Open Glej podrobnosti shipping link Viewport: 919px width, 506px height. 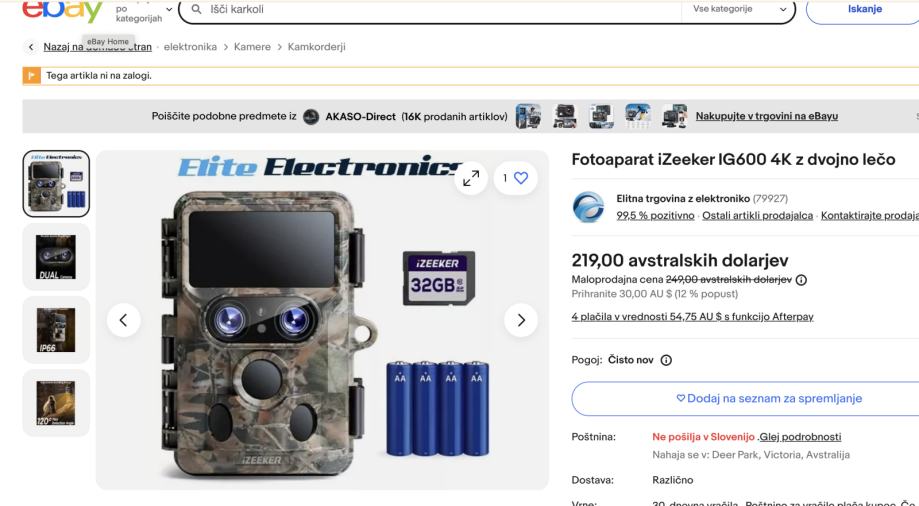tap(800, 437)
